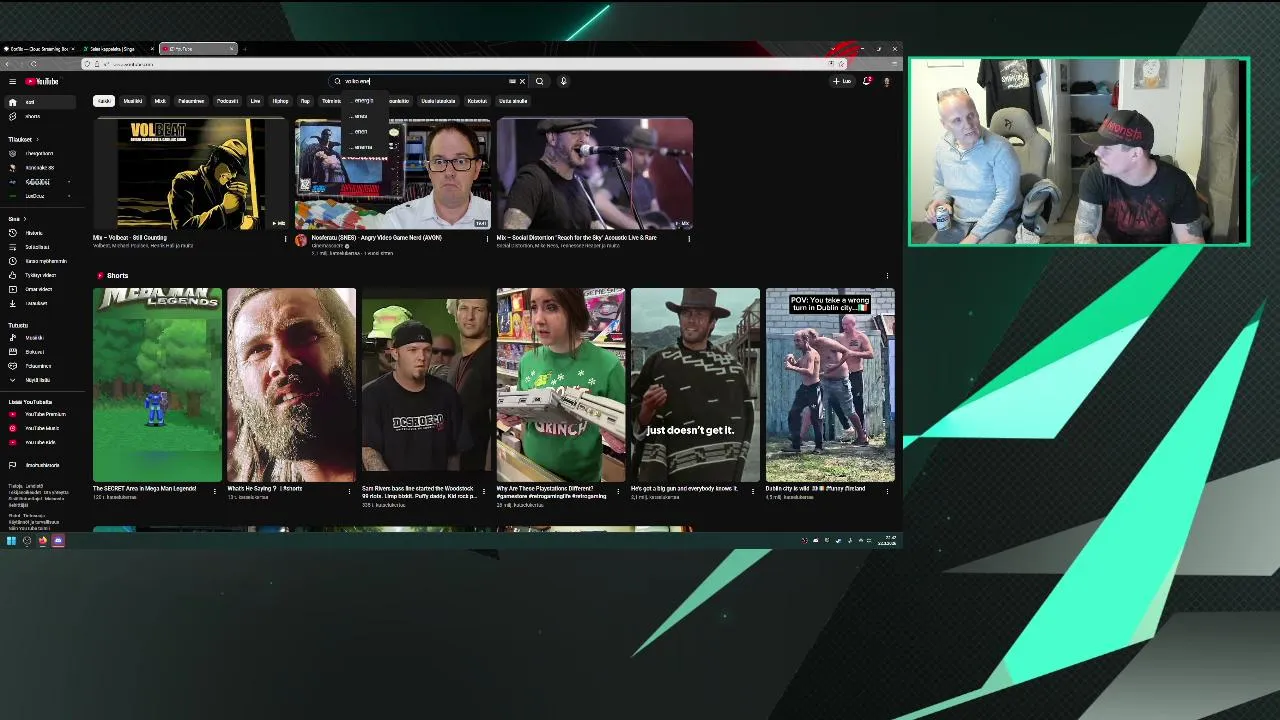Open Shorts in the sidebar
This screenshot has height=720, width=1280.
pos(40,116)
